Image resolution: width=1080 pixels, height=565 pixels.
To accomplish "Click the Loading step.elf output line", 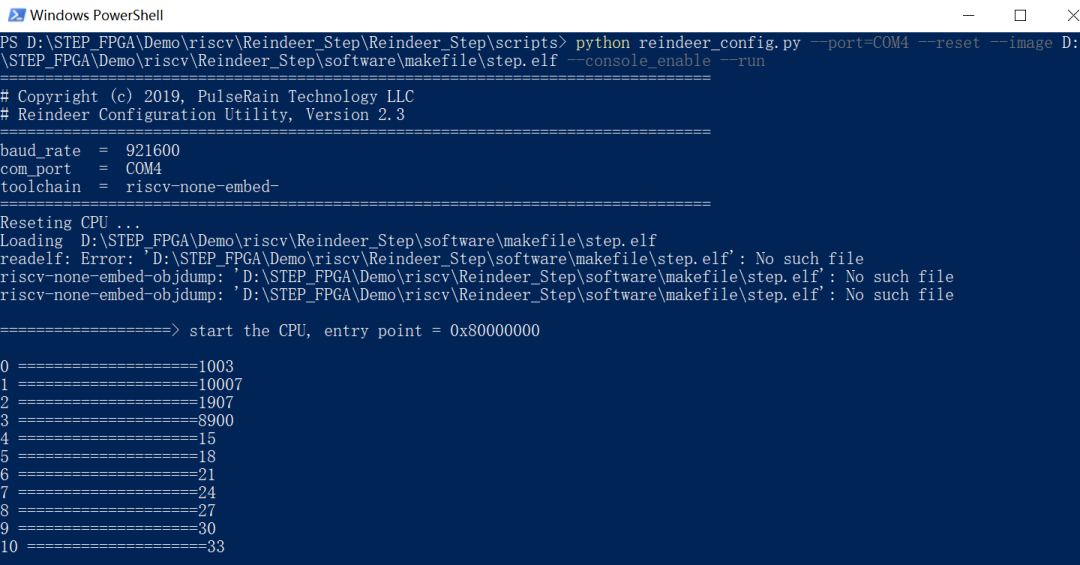I will coord(329,240).
